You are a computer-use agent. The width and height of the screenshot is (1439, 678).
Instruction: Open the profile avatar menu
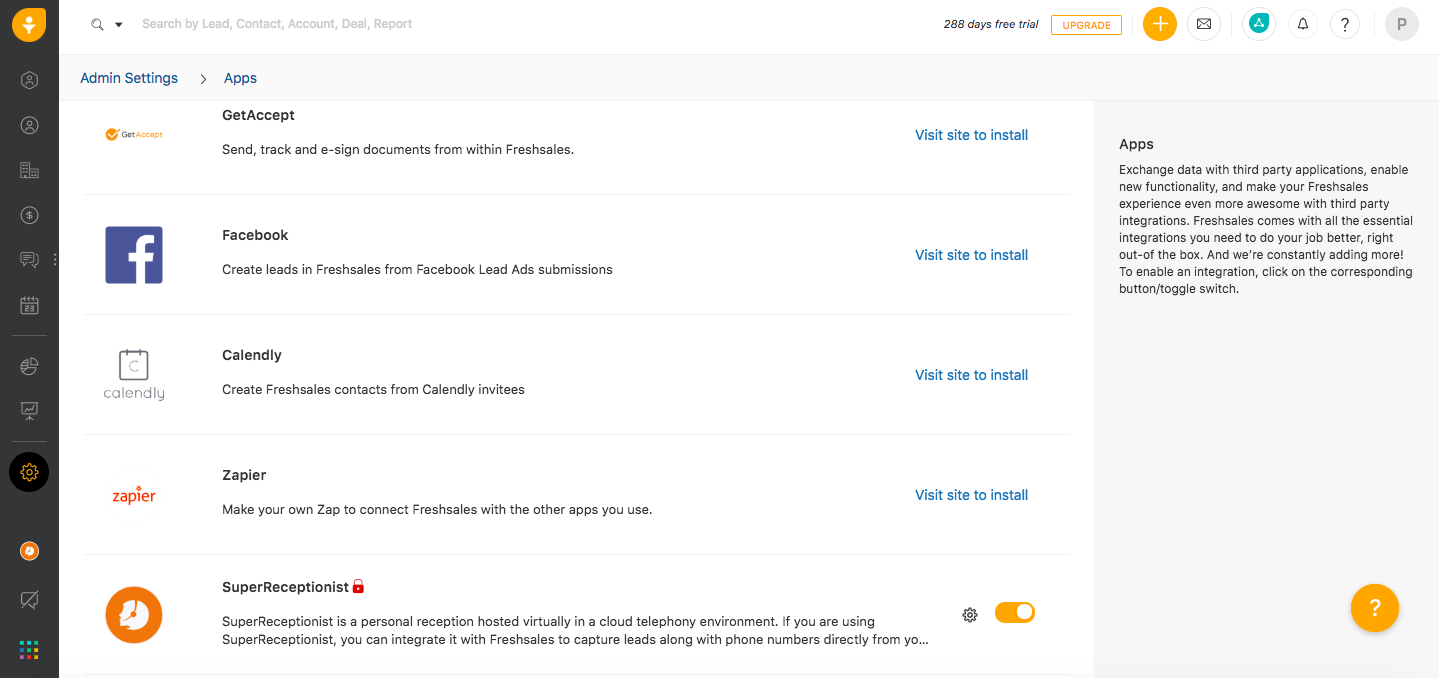pyautogui.click(x=1401, y=24)
